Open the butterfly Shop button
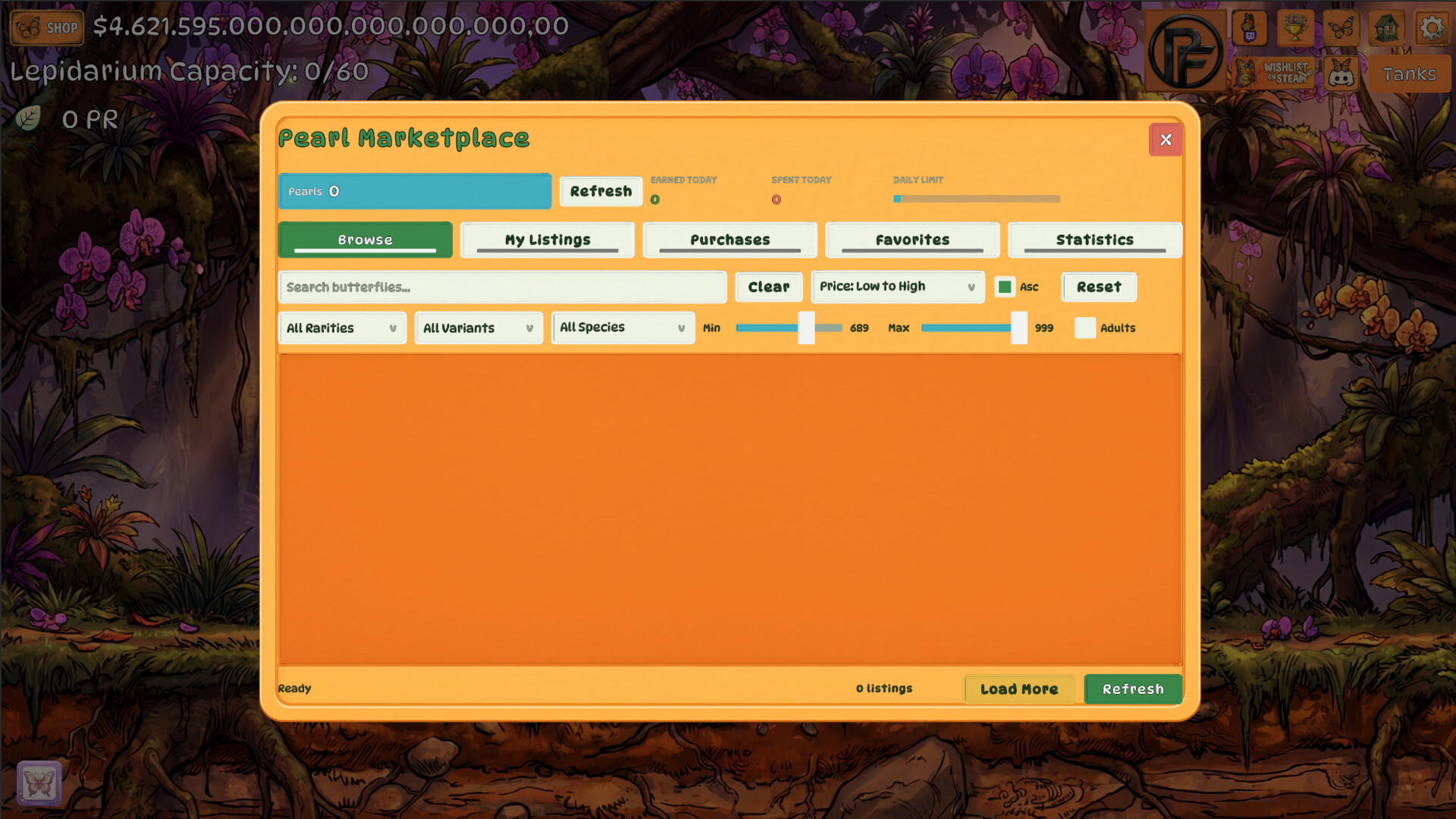Image resolution: width=1456 pixels, height=819 pixels. point(47,28)
